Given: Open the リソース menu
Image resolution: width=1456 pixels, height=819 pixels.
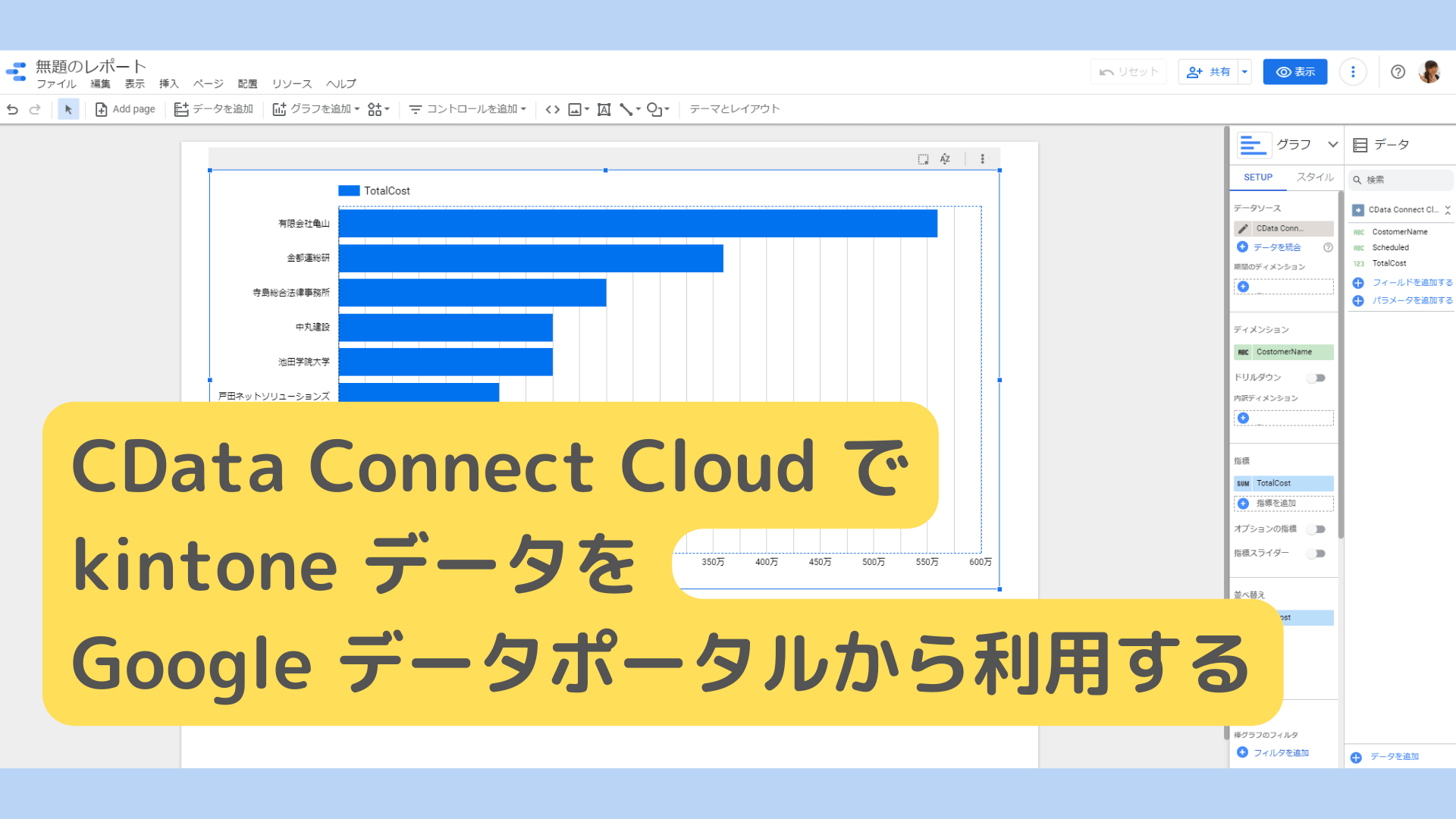Looking at the screenshot, I should [292, 84].
